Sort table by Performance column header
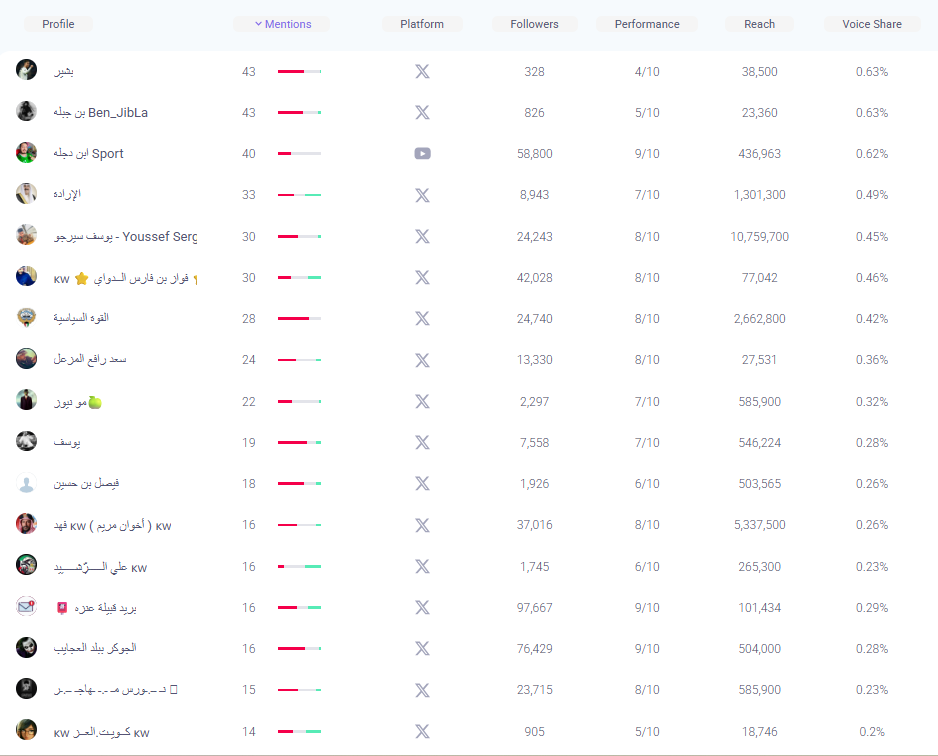 [x=647, y=24]
